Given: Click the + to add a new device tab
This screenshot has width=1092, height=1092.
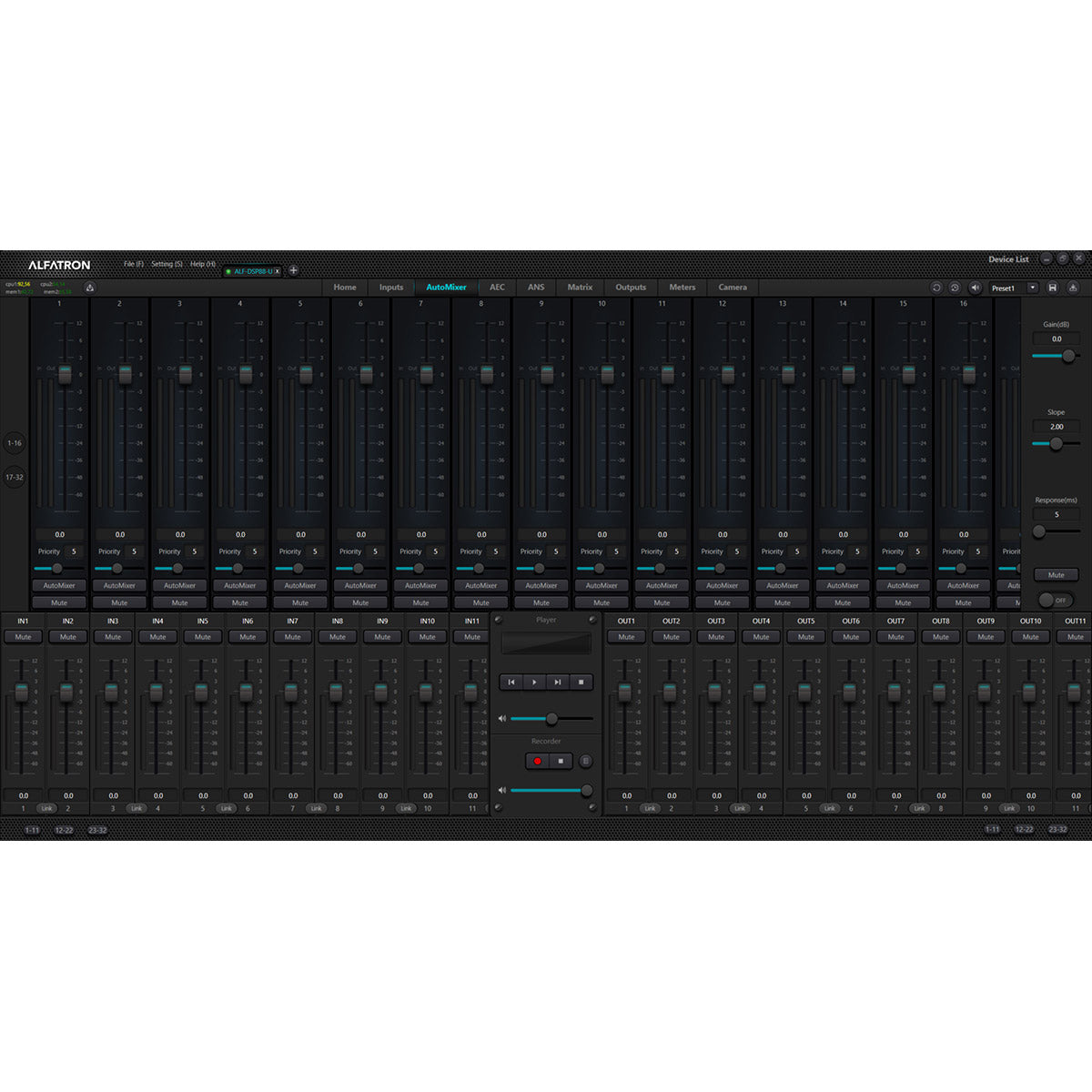Looking at the screenshot, I should 293,270.
